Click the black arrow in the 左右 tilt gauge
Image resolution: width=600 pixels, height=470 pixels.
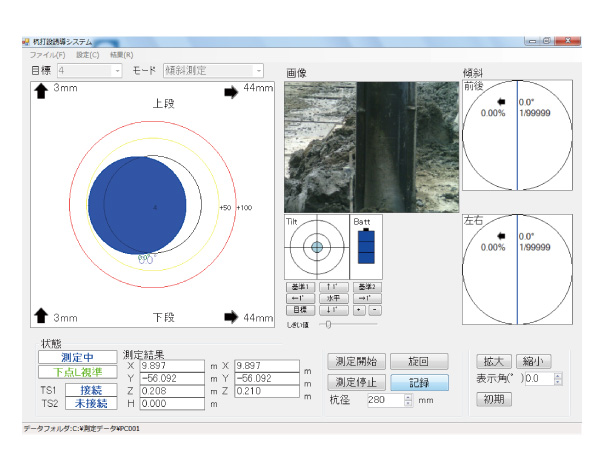click(501, 236)
